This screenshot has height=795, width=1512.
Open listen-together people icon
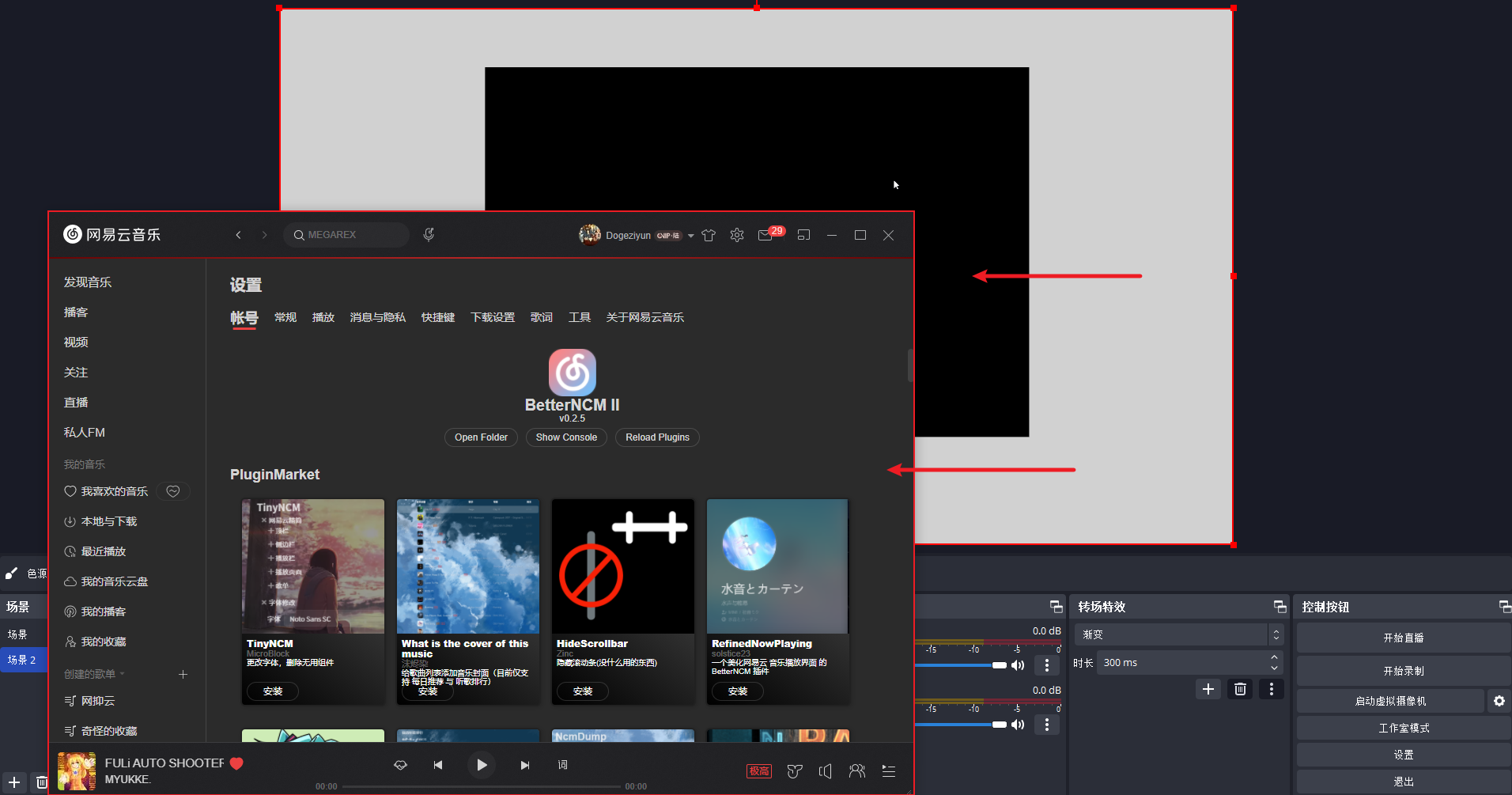(x=857, y=771)
